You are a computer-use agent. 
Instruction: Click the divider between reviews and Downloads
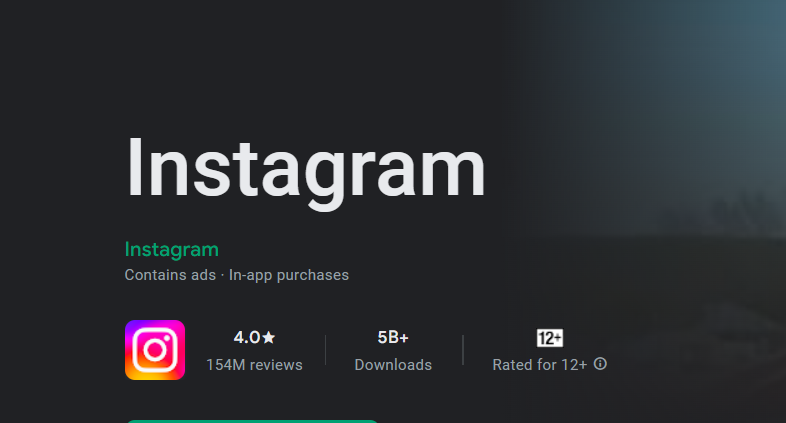coord(326,351)
